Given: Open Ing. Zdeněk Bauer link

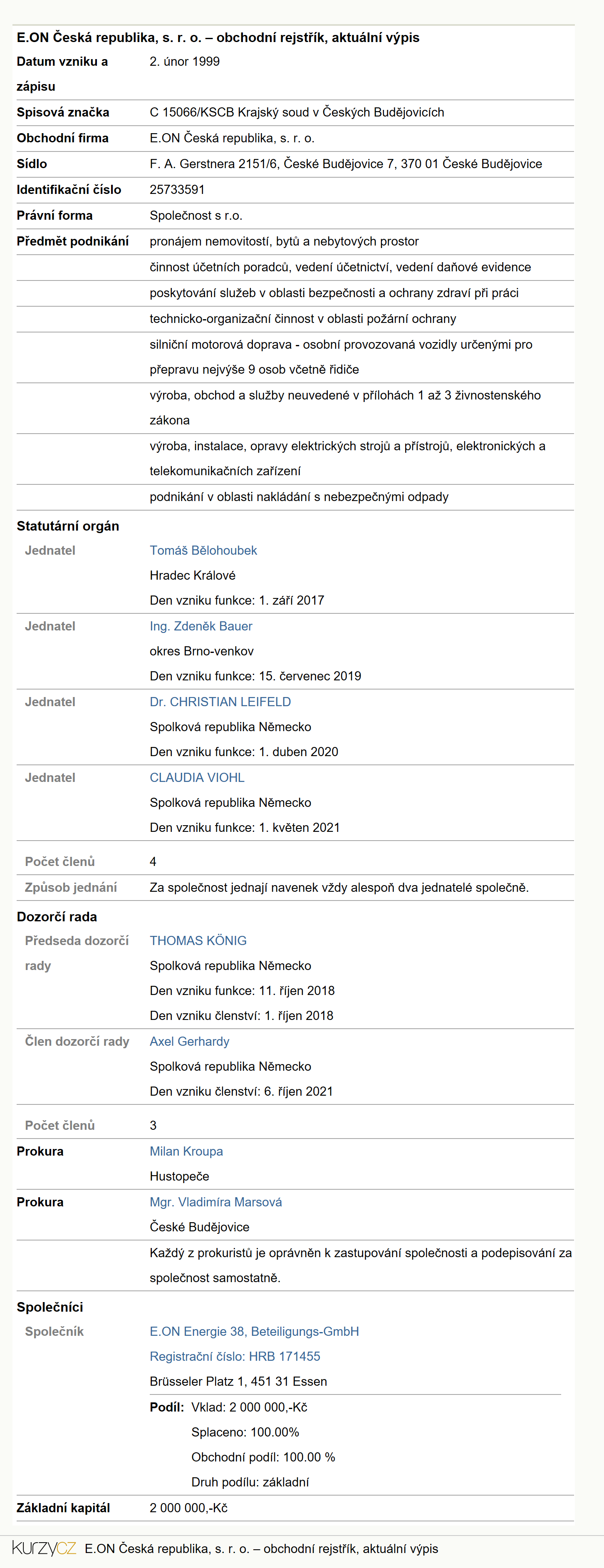Looking at the screenshot, I should 201,626.
